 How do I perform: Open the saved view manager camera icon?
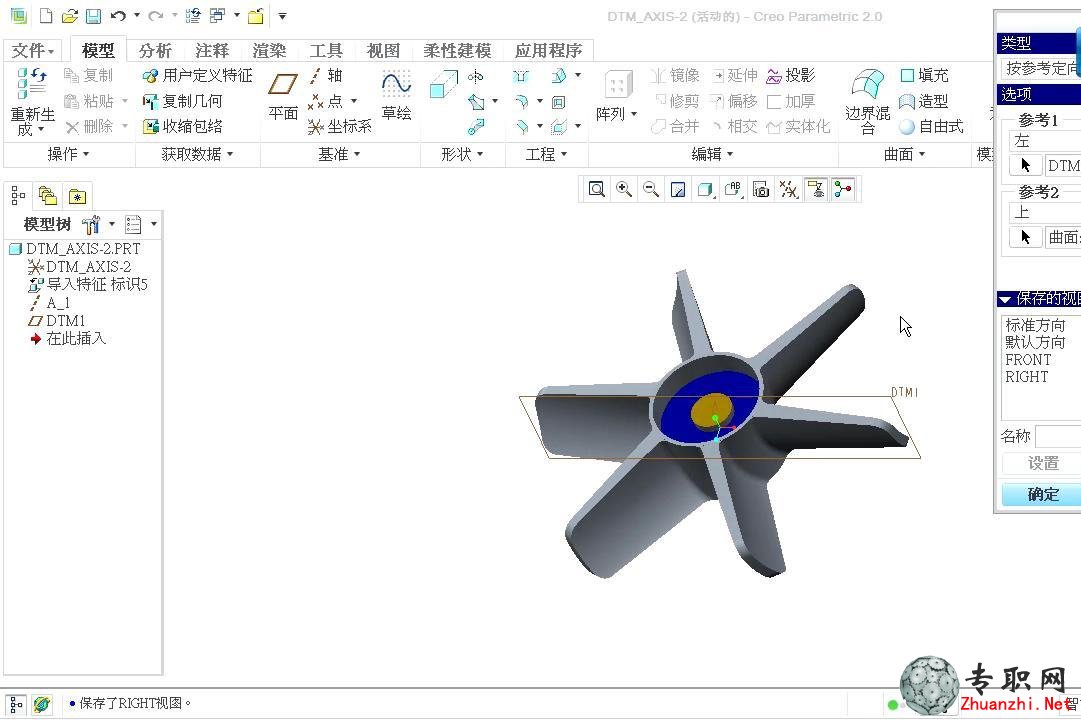(x=761, y=189)
